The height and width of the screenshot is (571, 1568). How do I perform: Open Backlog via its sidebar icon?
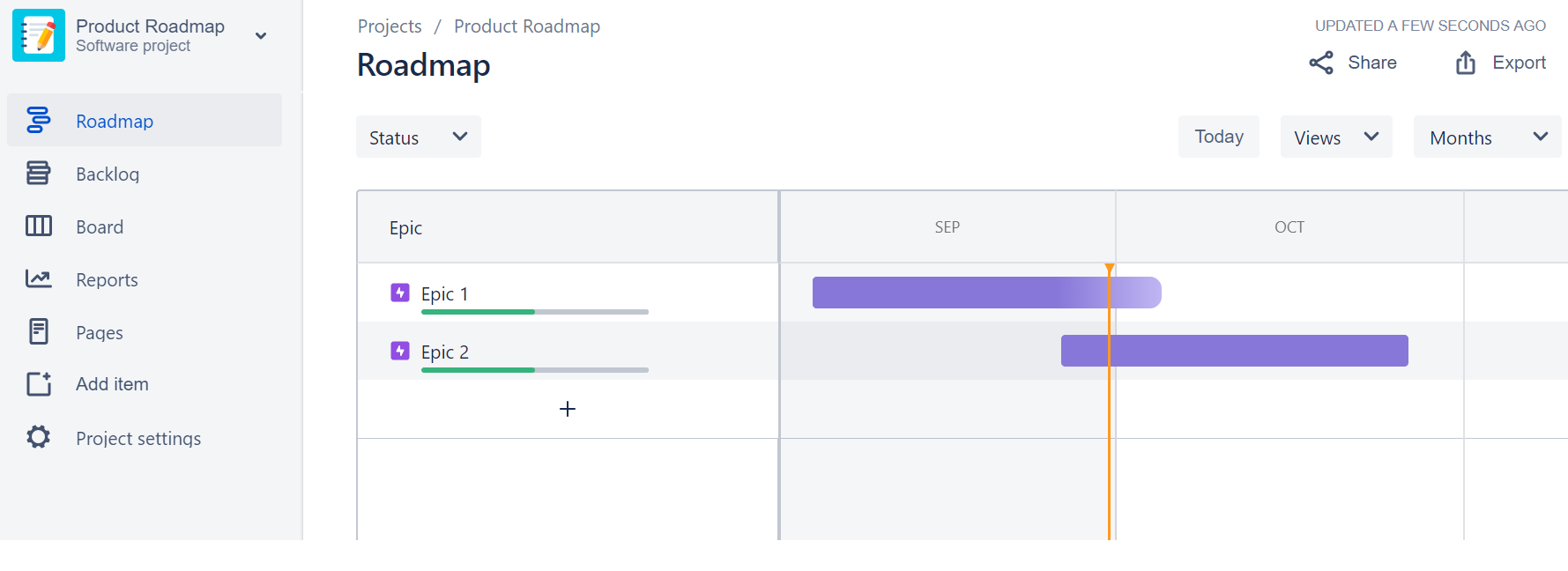pyautogui.click(x=38, y=173)
